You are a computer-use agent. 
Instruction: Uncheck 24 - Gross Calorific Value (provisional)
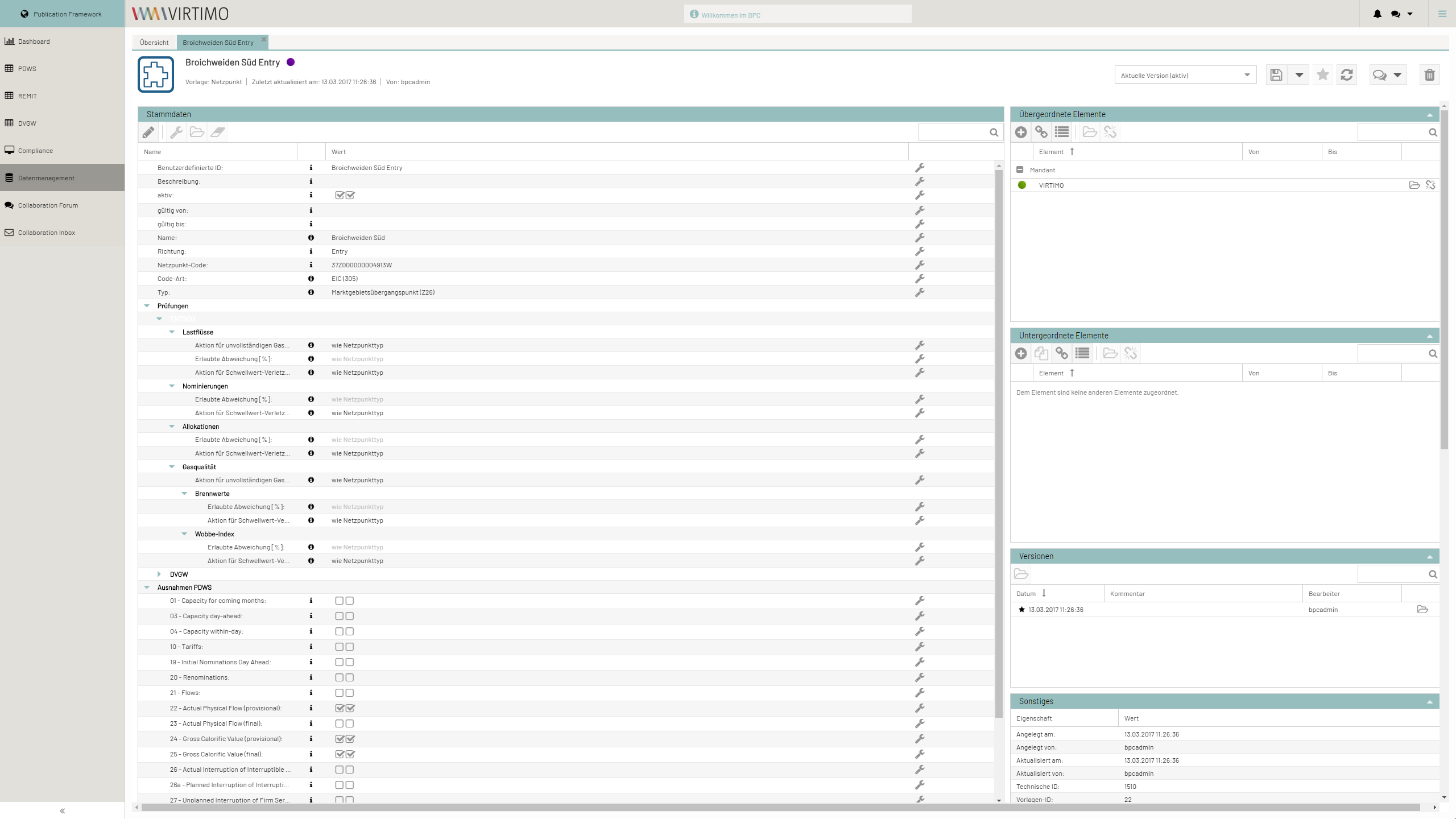[345, 739]
